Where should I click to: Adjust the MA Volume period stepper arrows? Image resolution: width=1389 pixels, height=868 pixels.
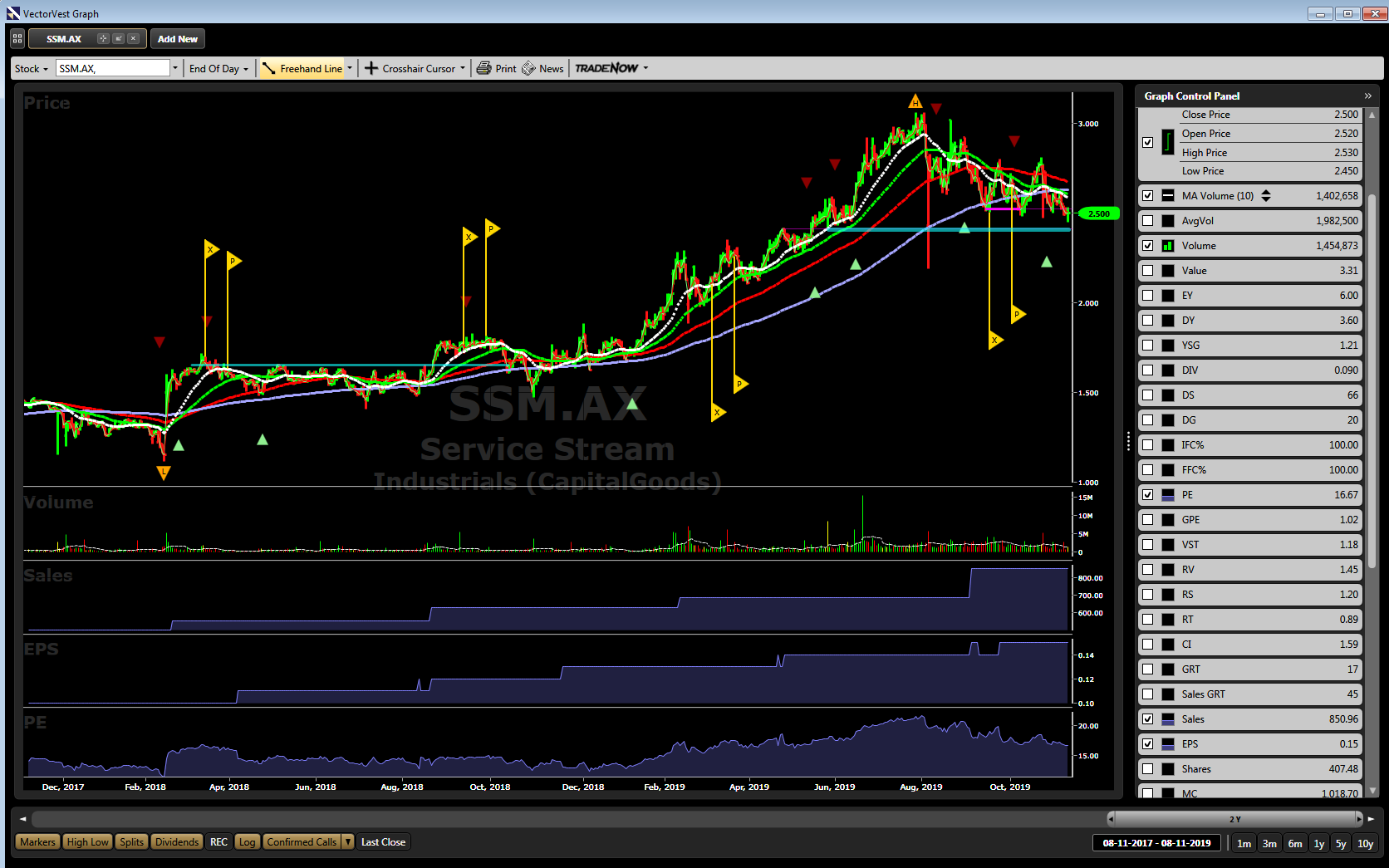(x=1266, y=196)
